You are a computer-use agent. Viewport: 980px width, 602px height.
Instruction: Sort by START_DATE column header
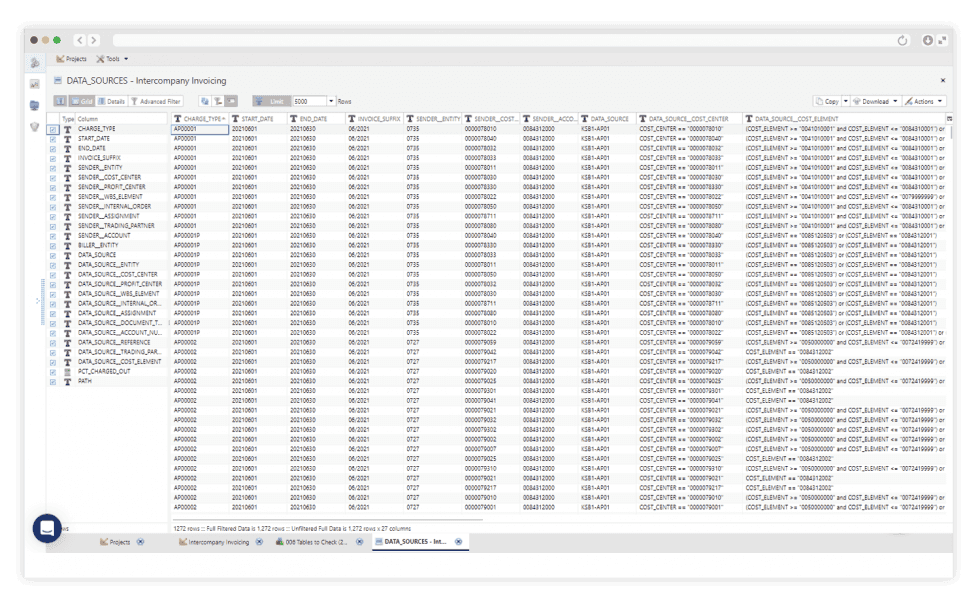258,118
